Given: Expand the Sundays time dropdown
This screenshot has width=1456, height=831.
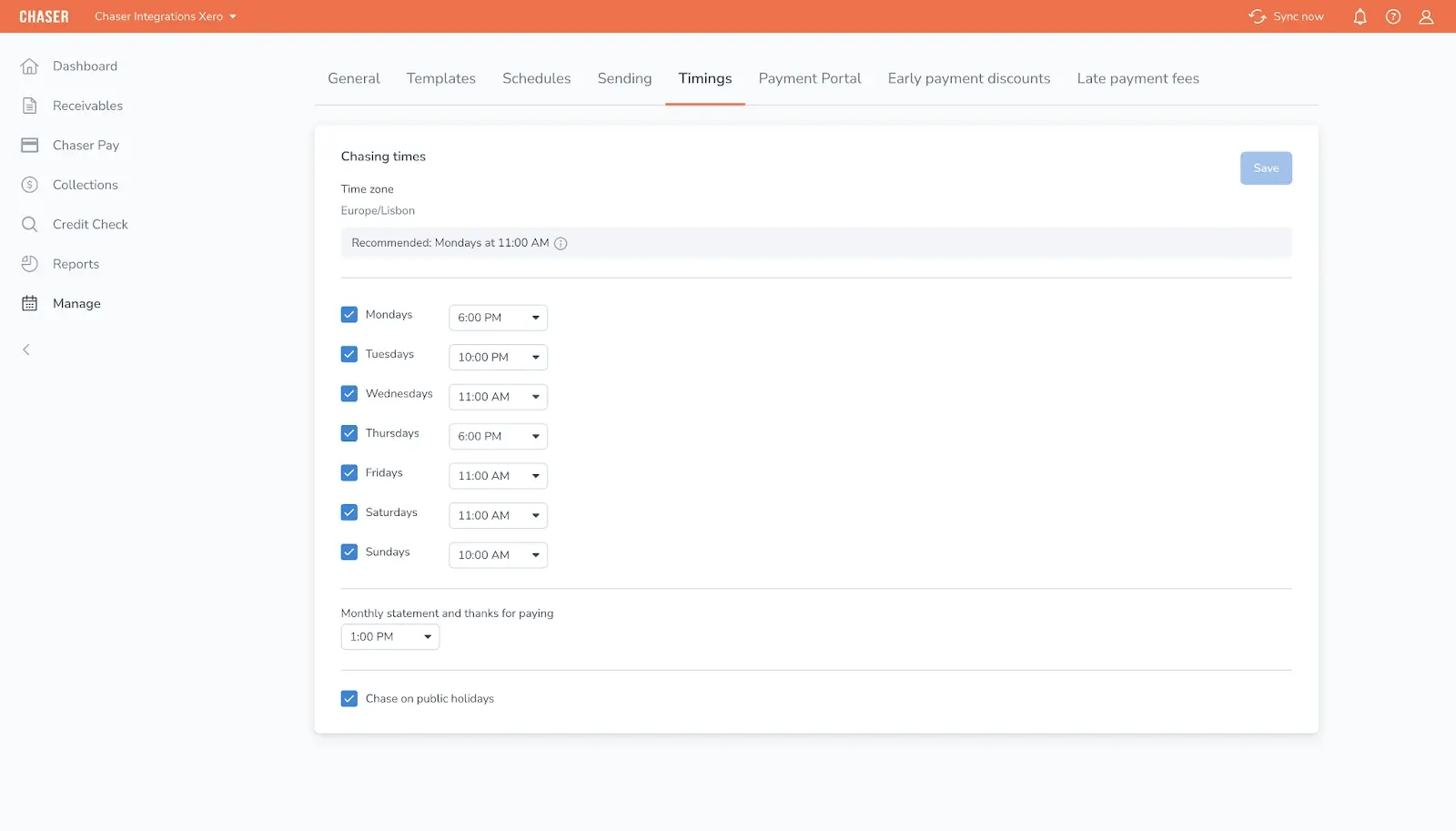Looking at the screenshot, I should 498,555.
